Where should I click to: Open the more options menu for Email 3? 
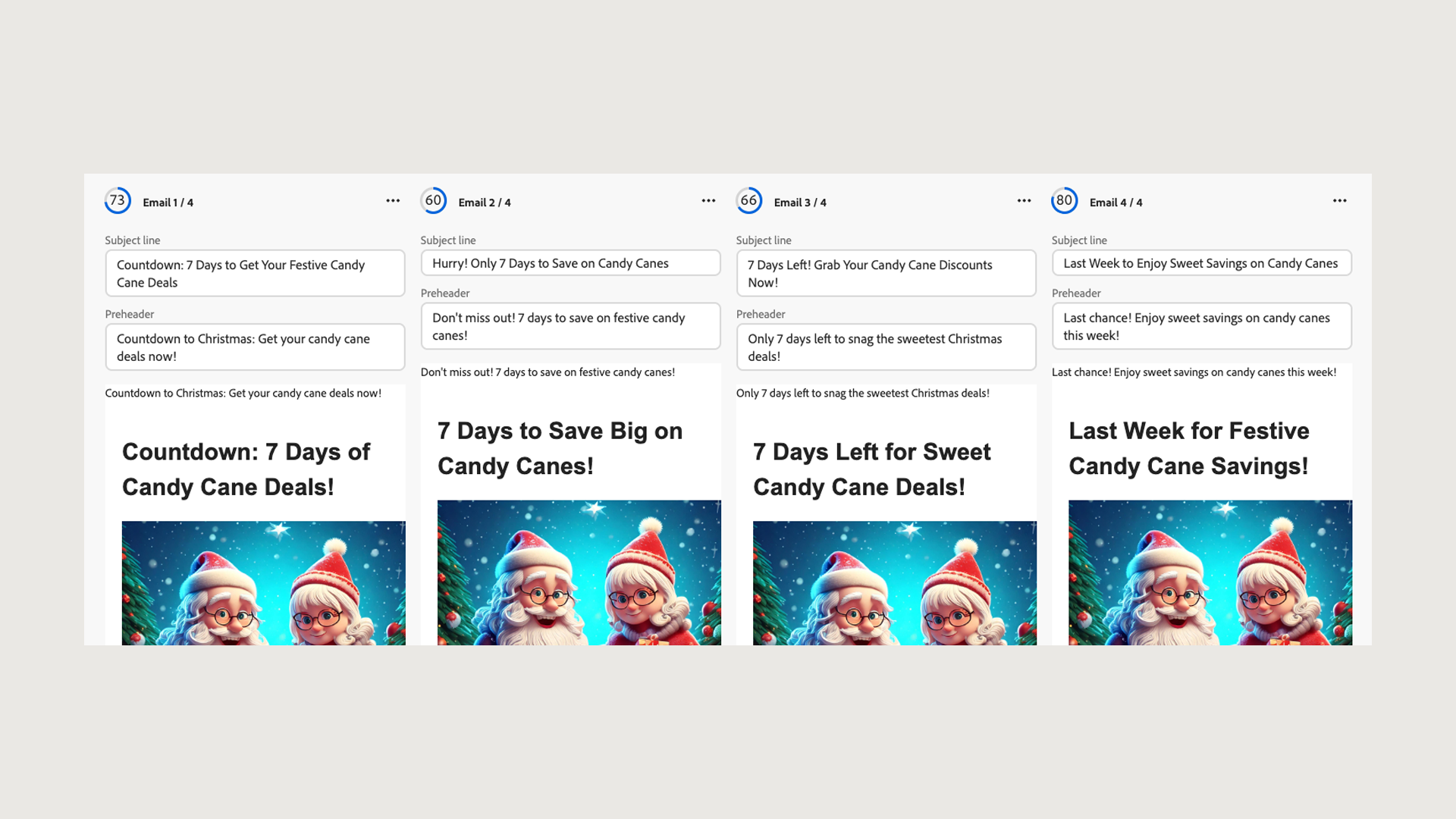[1024, 201]
